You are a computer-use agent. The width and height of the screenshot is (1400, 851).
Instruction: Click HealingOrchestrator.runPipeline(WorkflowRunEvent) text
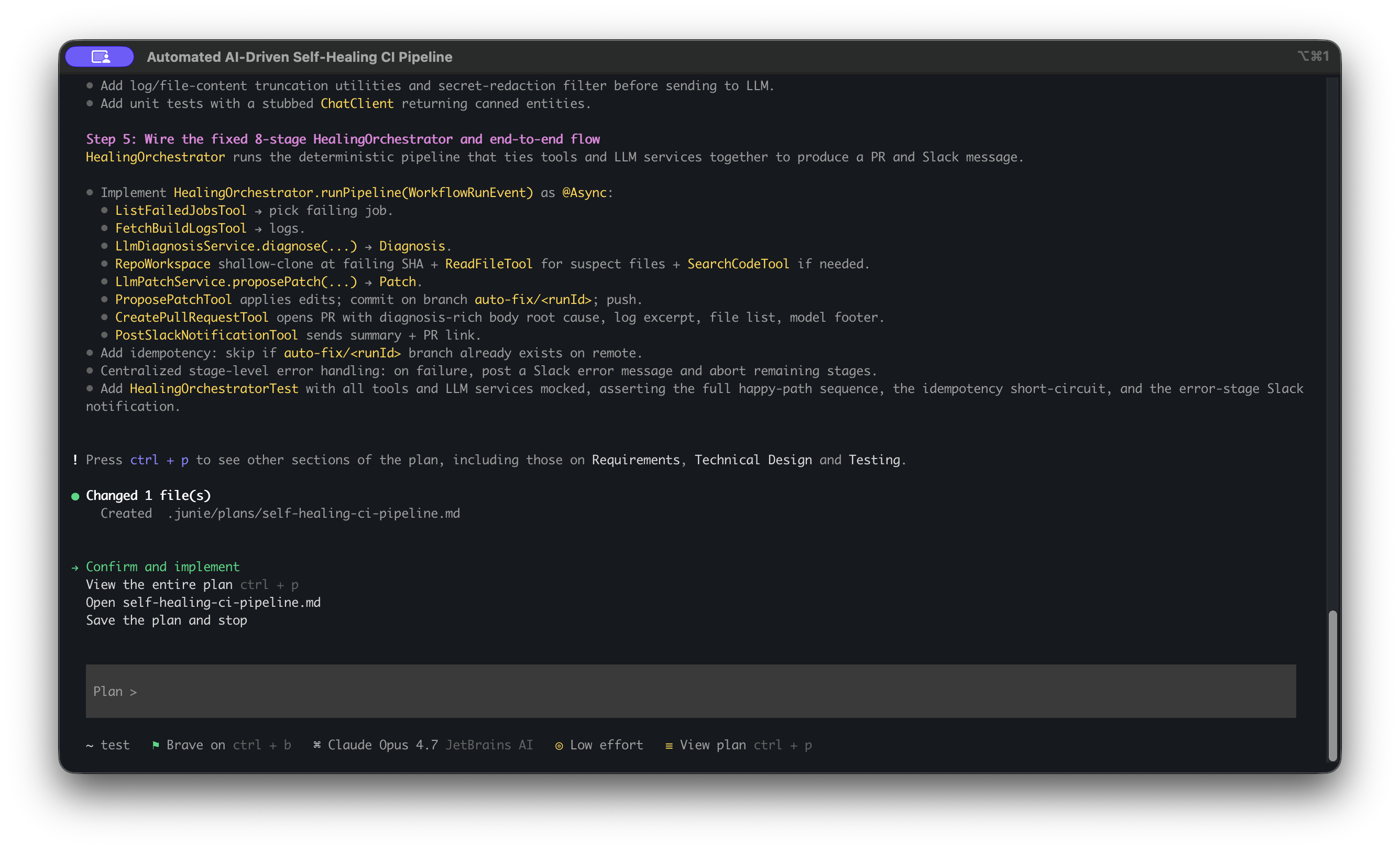click(353, 193)
